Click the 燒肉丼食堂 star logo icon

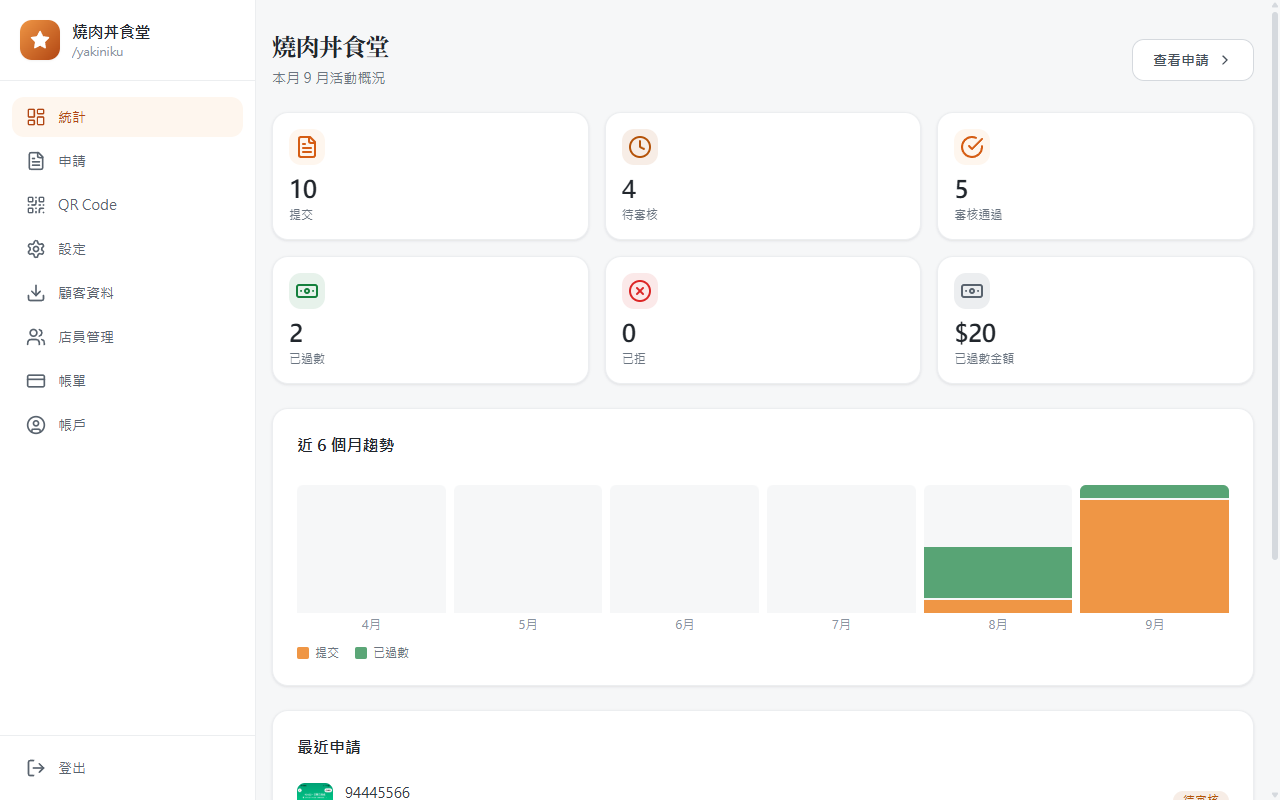coord(40,40)
